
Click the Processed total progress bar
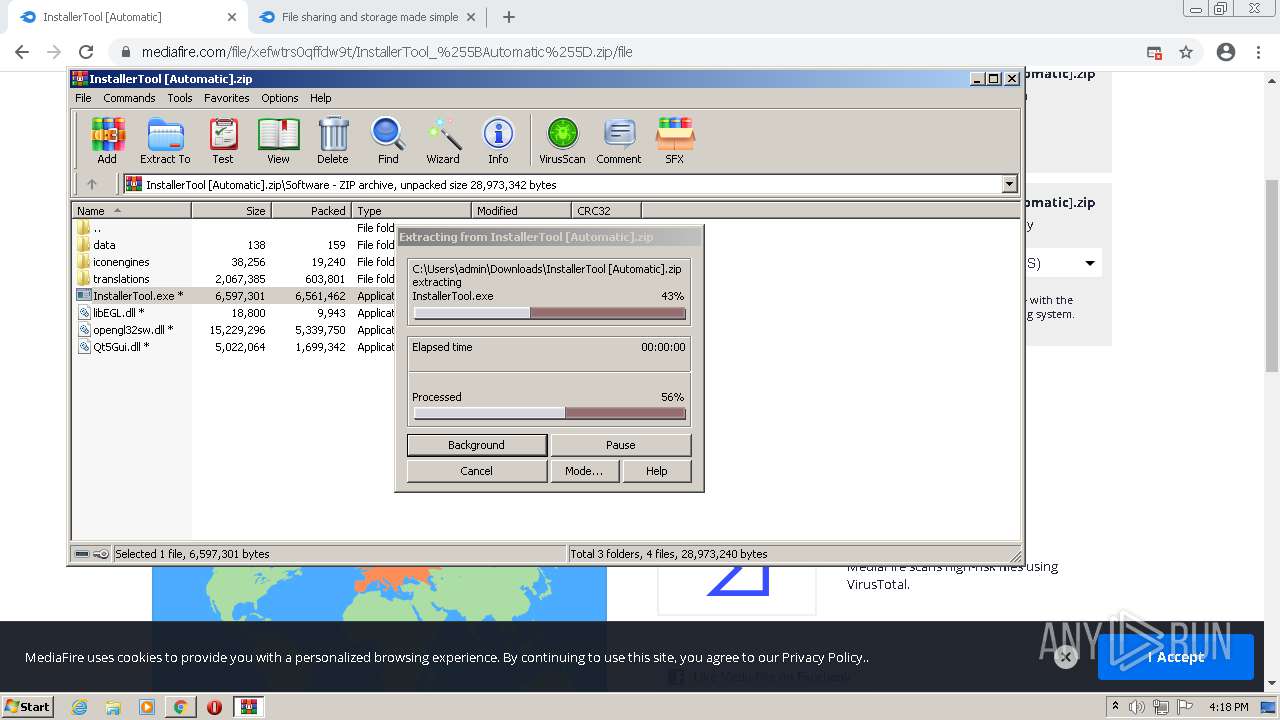(549, 413)
